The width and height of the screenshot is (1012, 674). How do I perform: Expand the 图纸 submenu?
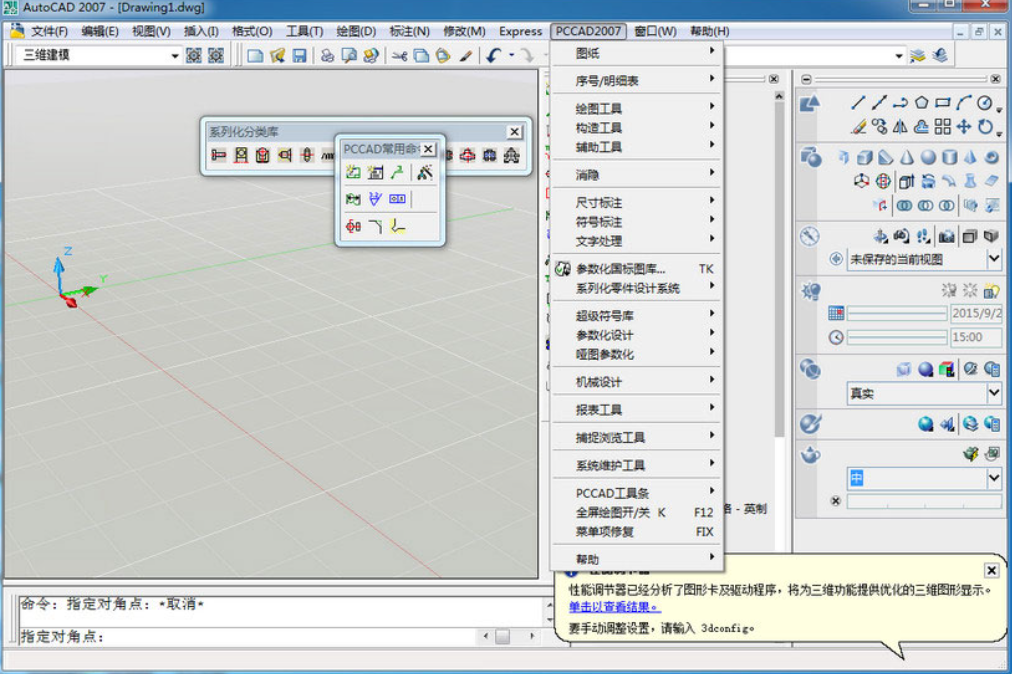[637, 53]
